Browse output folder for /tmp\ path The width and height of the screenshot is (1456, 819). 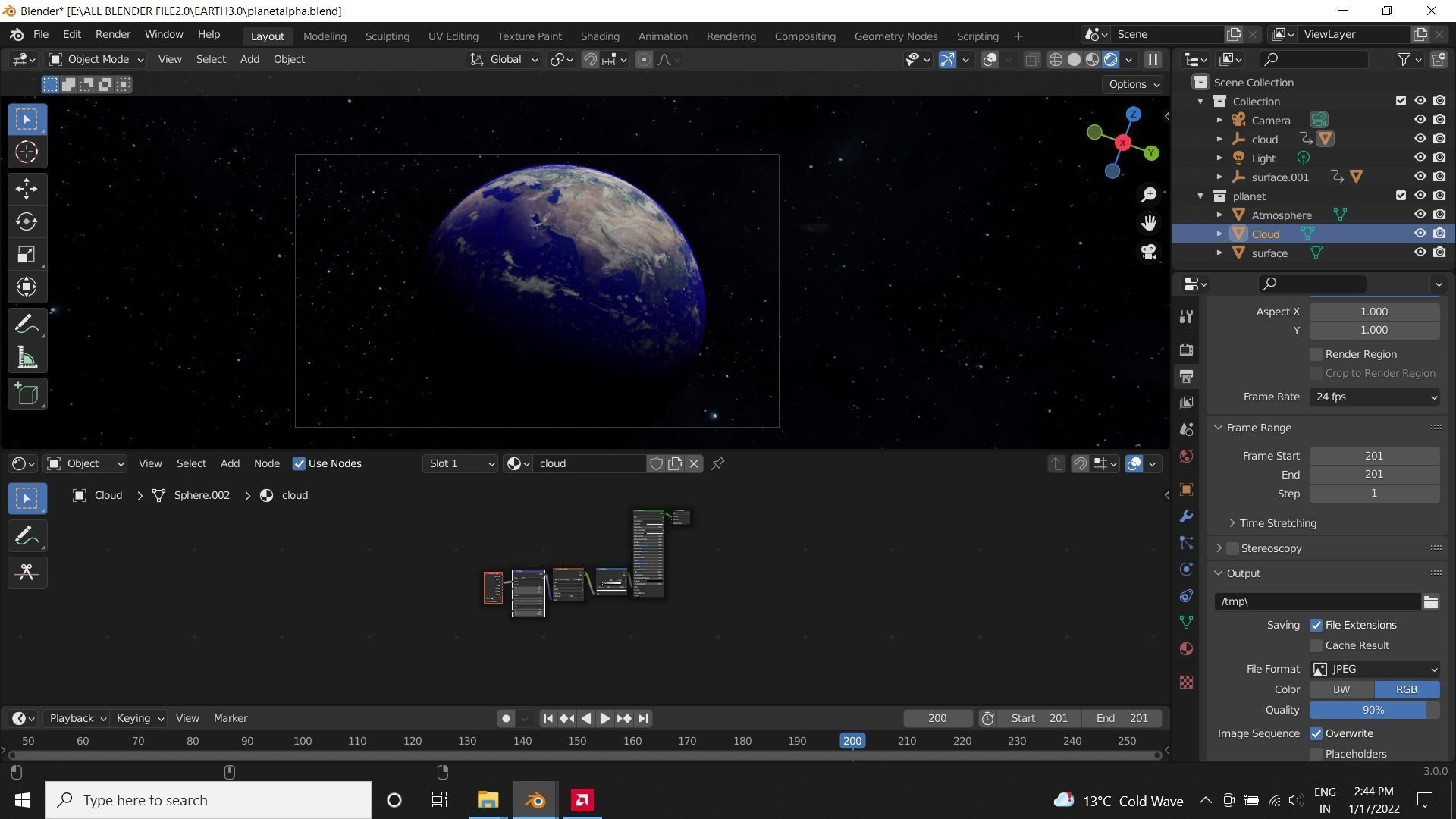point(1431,601)
